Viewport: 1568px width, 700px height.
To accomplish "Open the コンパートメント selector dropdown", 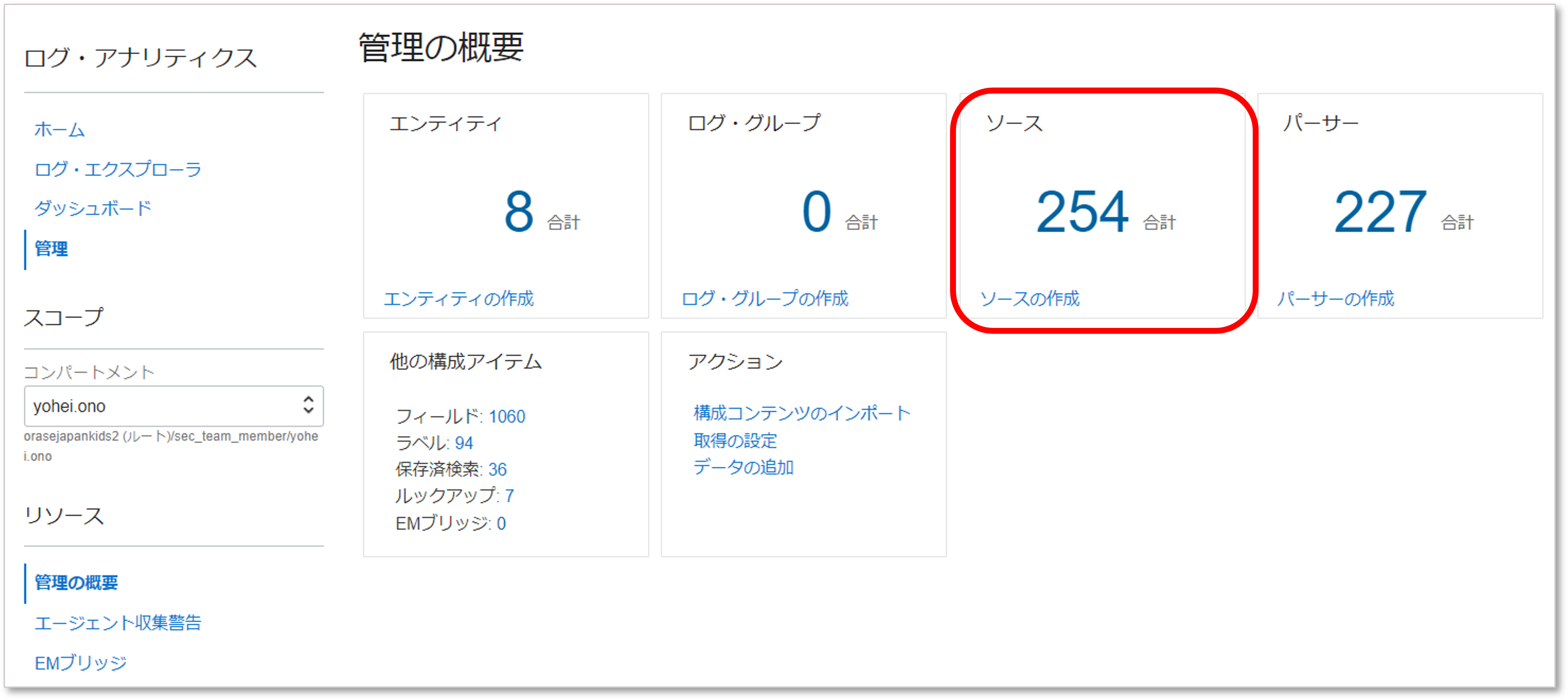I will [x=174, y=406].
